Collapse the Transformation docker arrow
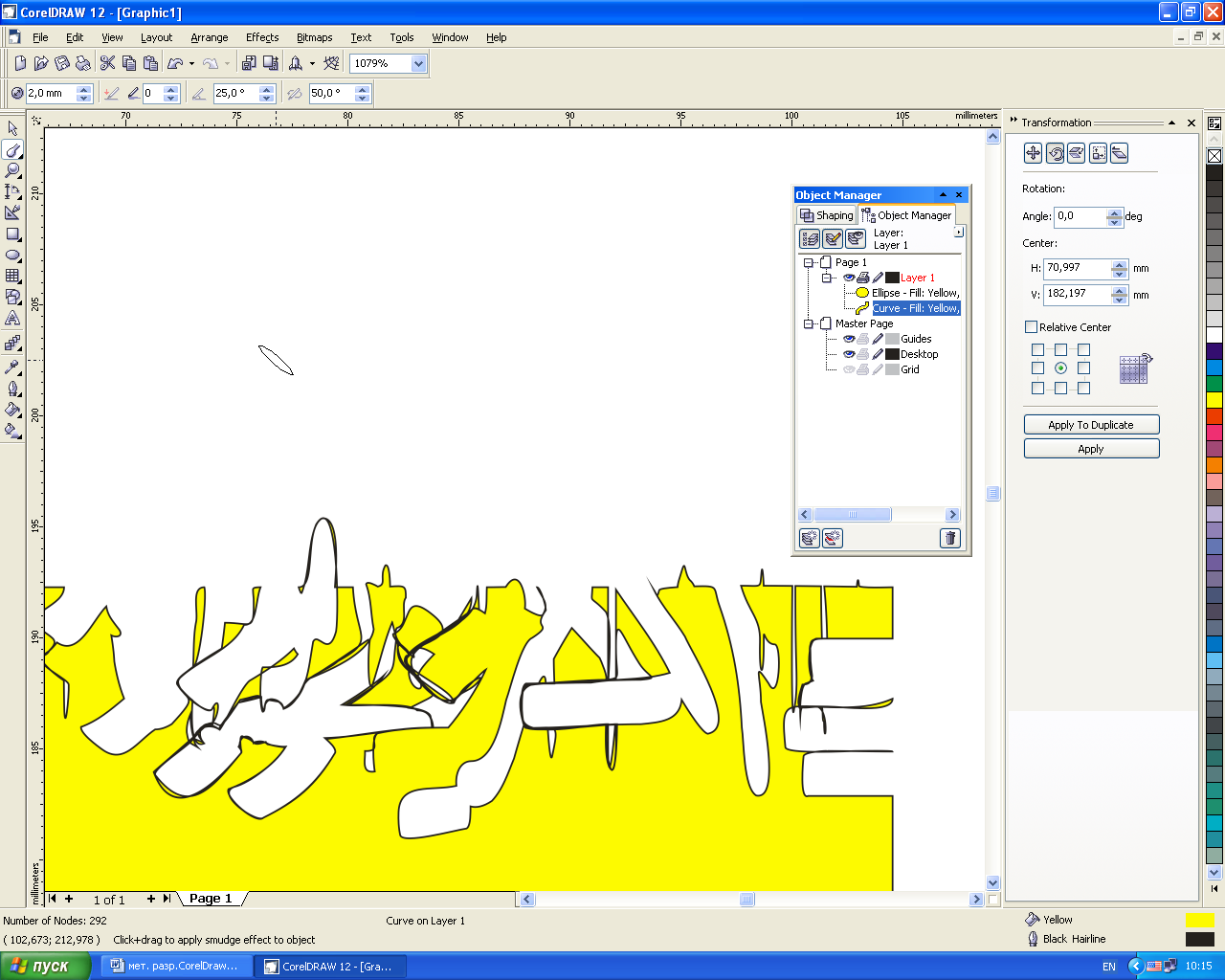Image resolution: width=1225 pixels, height=980 pixels. pos(1171,122)
